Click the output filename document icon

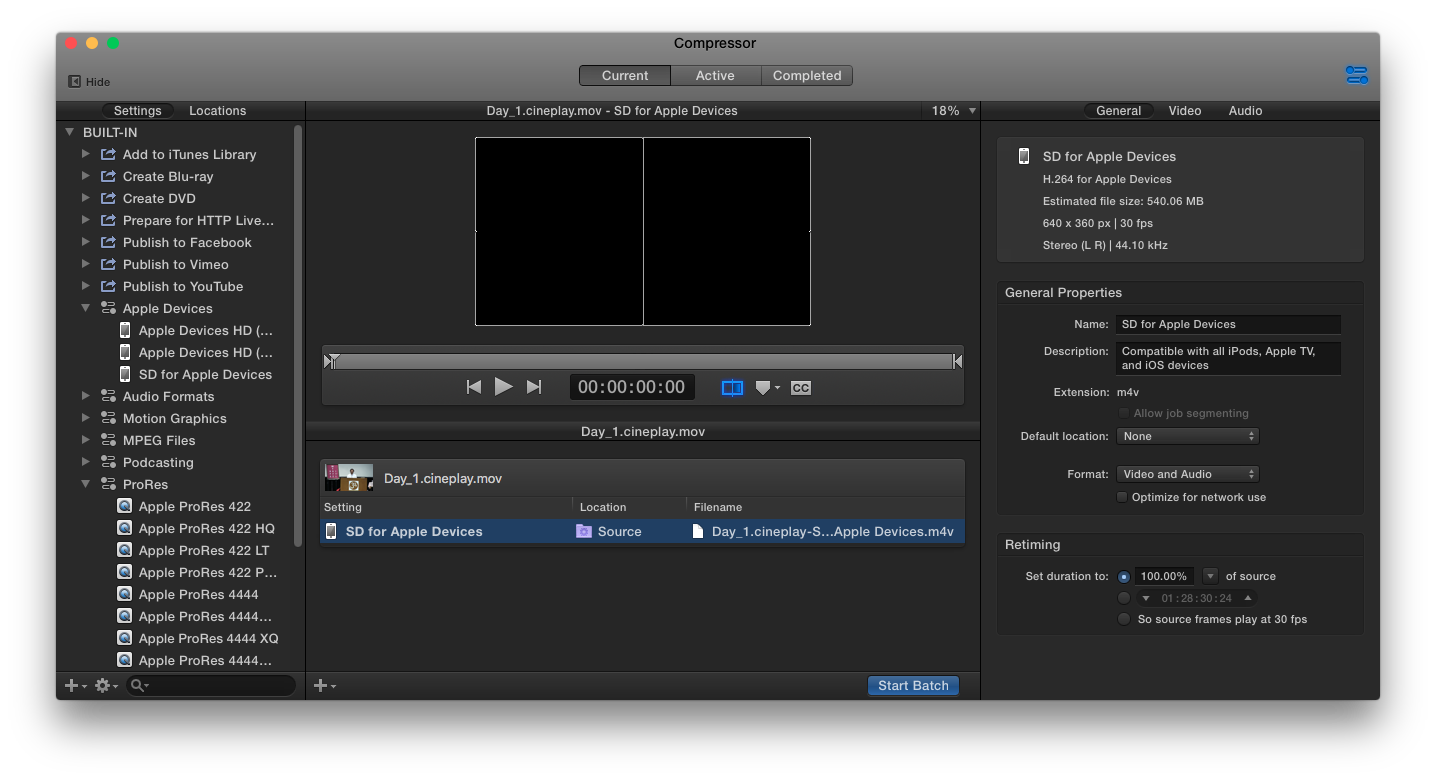pos(698,531)
